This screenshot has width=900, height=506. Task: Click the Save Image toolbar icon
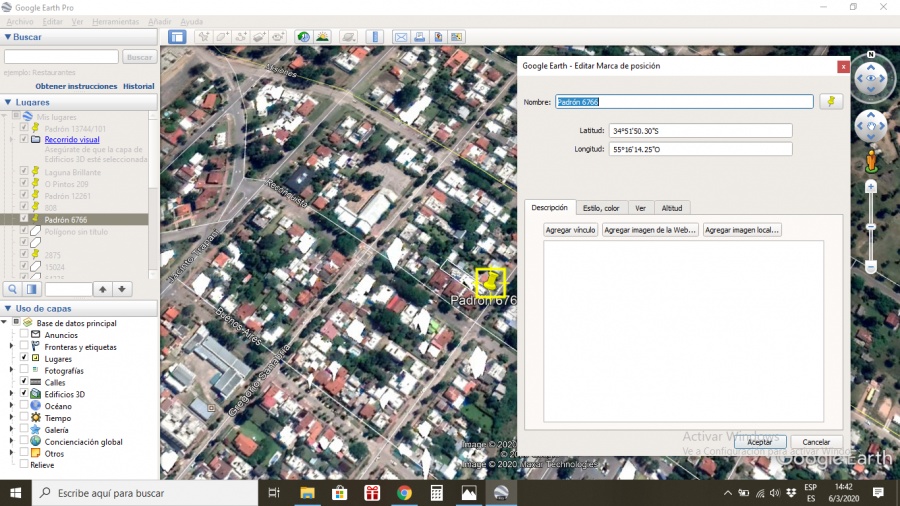pyautogui.click(x=438, y=37)
